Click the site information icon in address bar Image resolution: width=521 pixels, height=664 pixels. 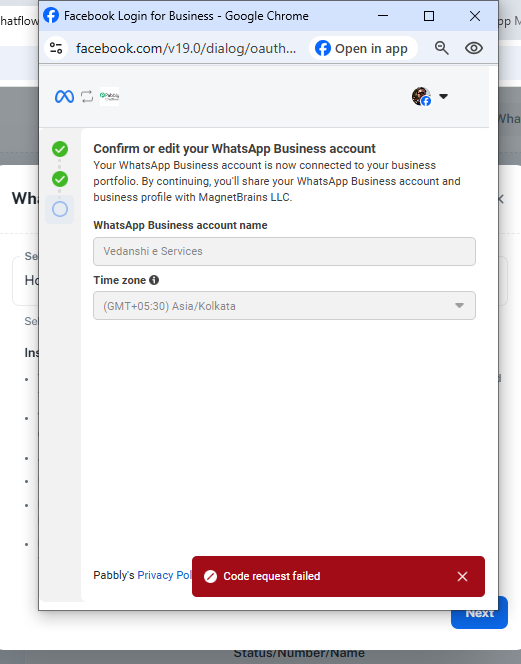click(x=56, y=48)
